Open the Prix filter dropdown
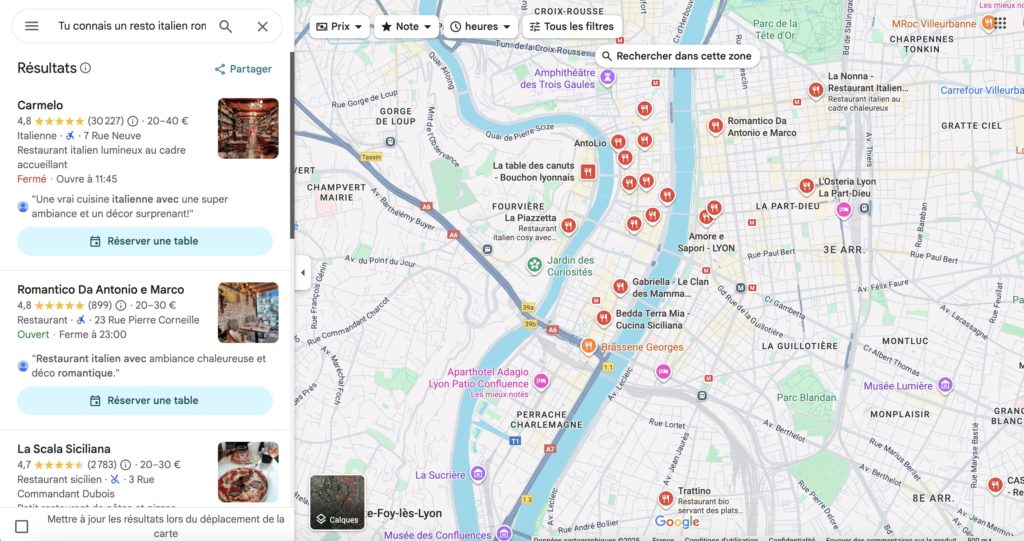This screenshot has width=1024, height=541. pos(339,26)
